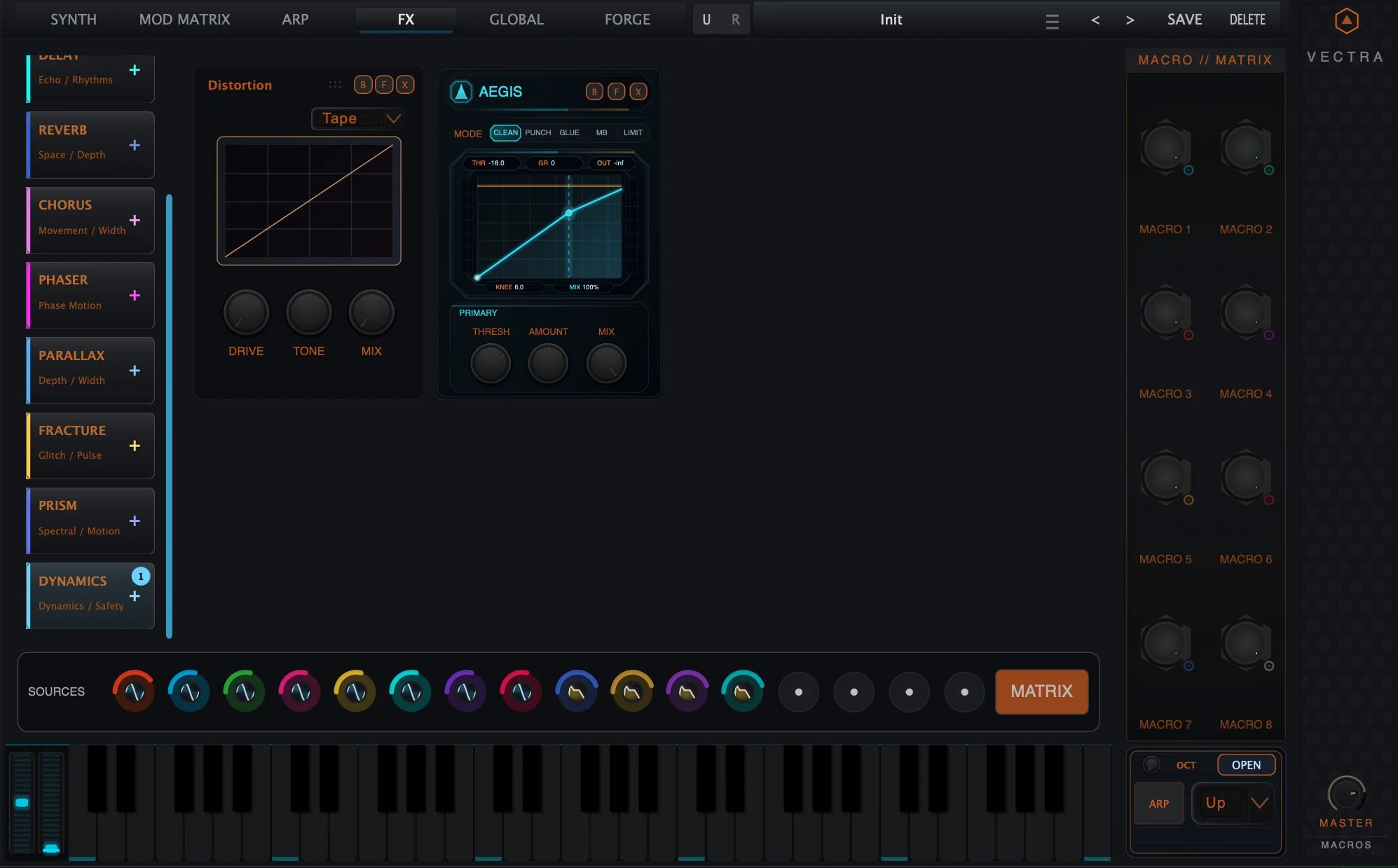Click the MASTER volume knob
Image resolution: width=1398 pixels, height=868 pixels.
[x=1346, y=794]
